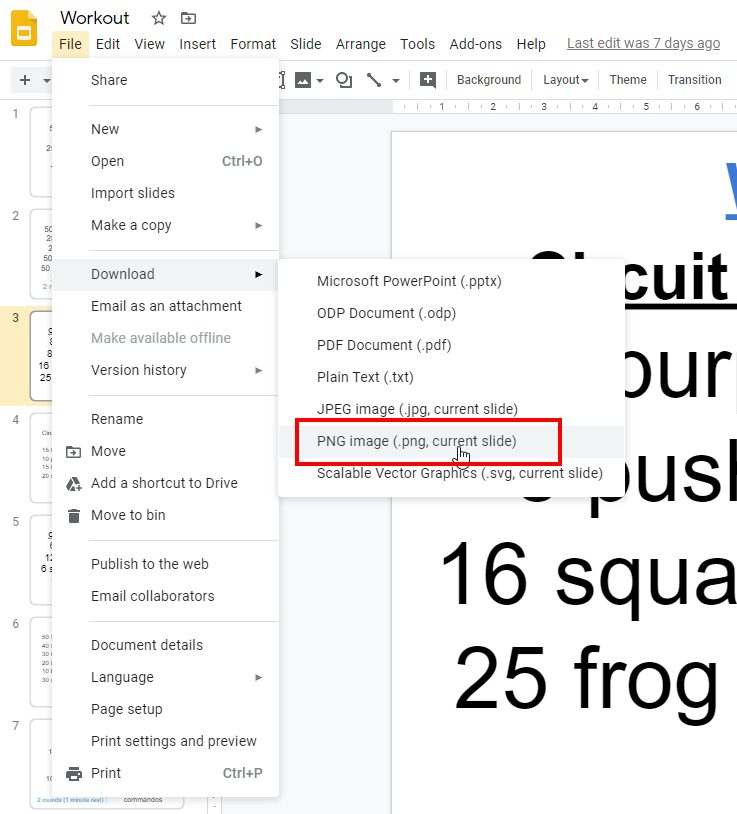
Task: Open the Arrange menu
Action: click(361, 44)
